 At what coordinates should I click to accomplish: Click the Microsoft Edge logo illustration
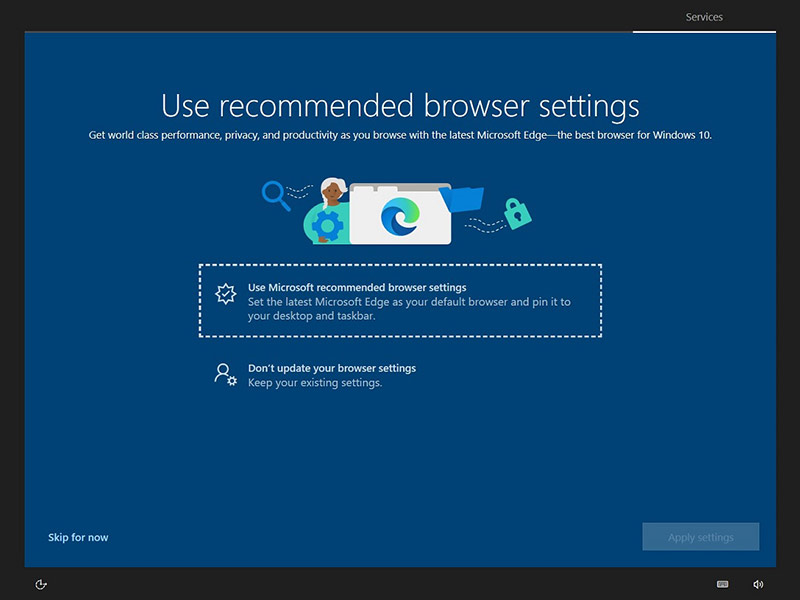coord(400,216)
